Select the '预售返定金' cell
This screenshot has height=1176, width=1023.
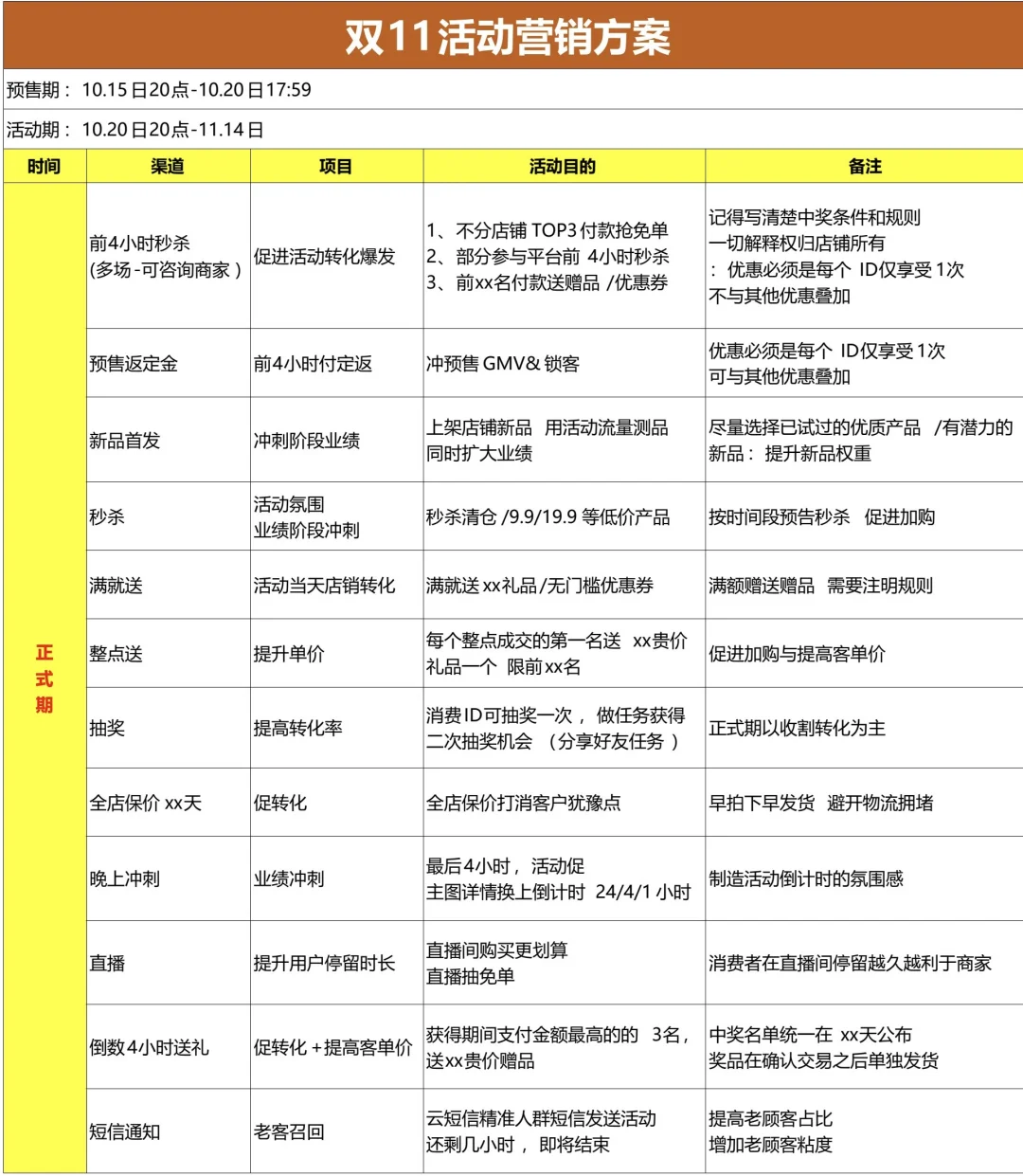pyautogui.click(x=168, y=363)
